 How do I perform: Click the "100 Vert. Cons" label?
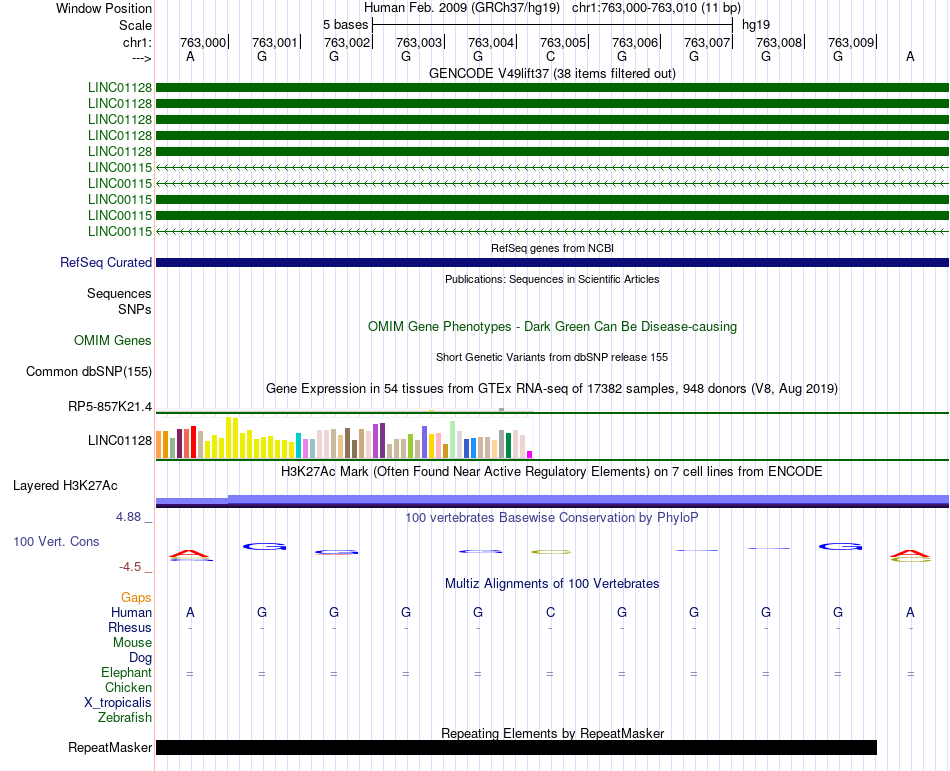point(56,541)
